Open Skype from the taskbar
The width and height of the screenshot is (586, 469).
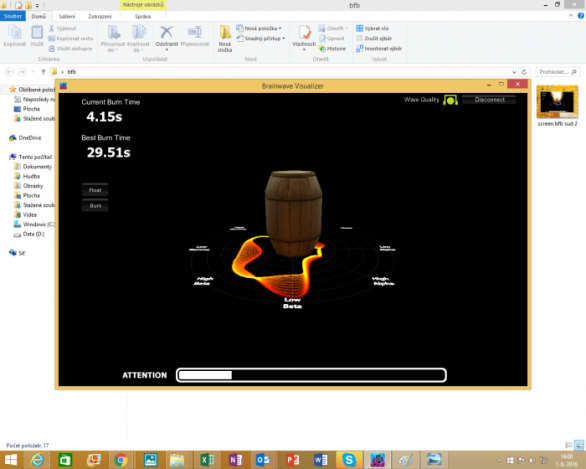point(349,460)
